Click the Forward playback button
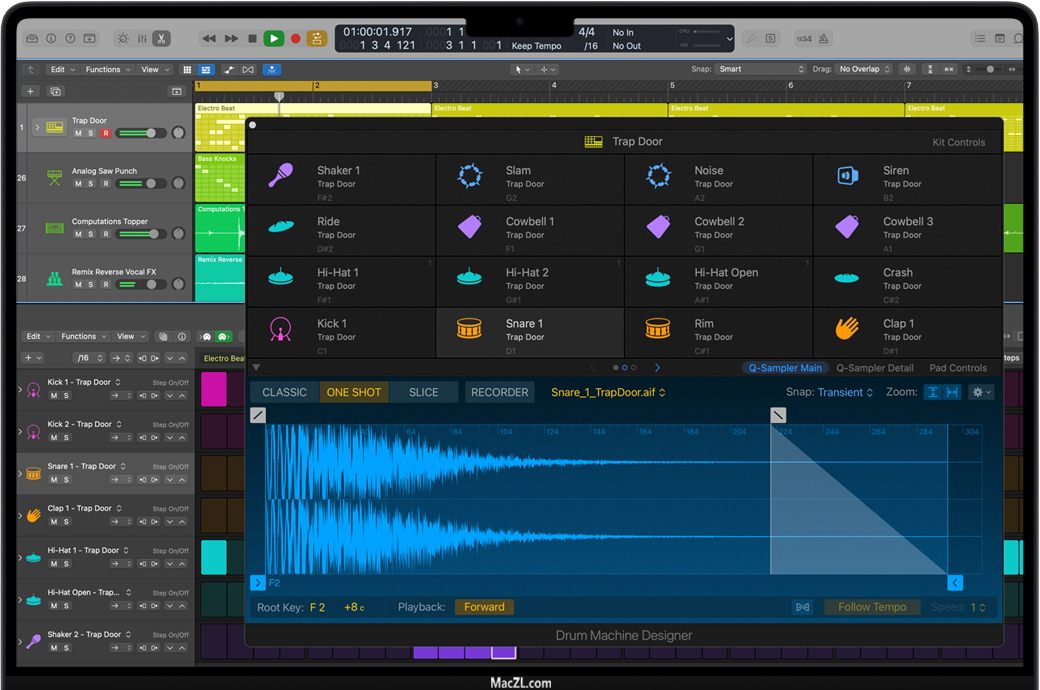 pos(484,607)
